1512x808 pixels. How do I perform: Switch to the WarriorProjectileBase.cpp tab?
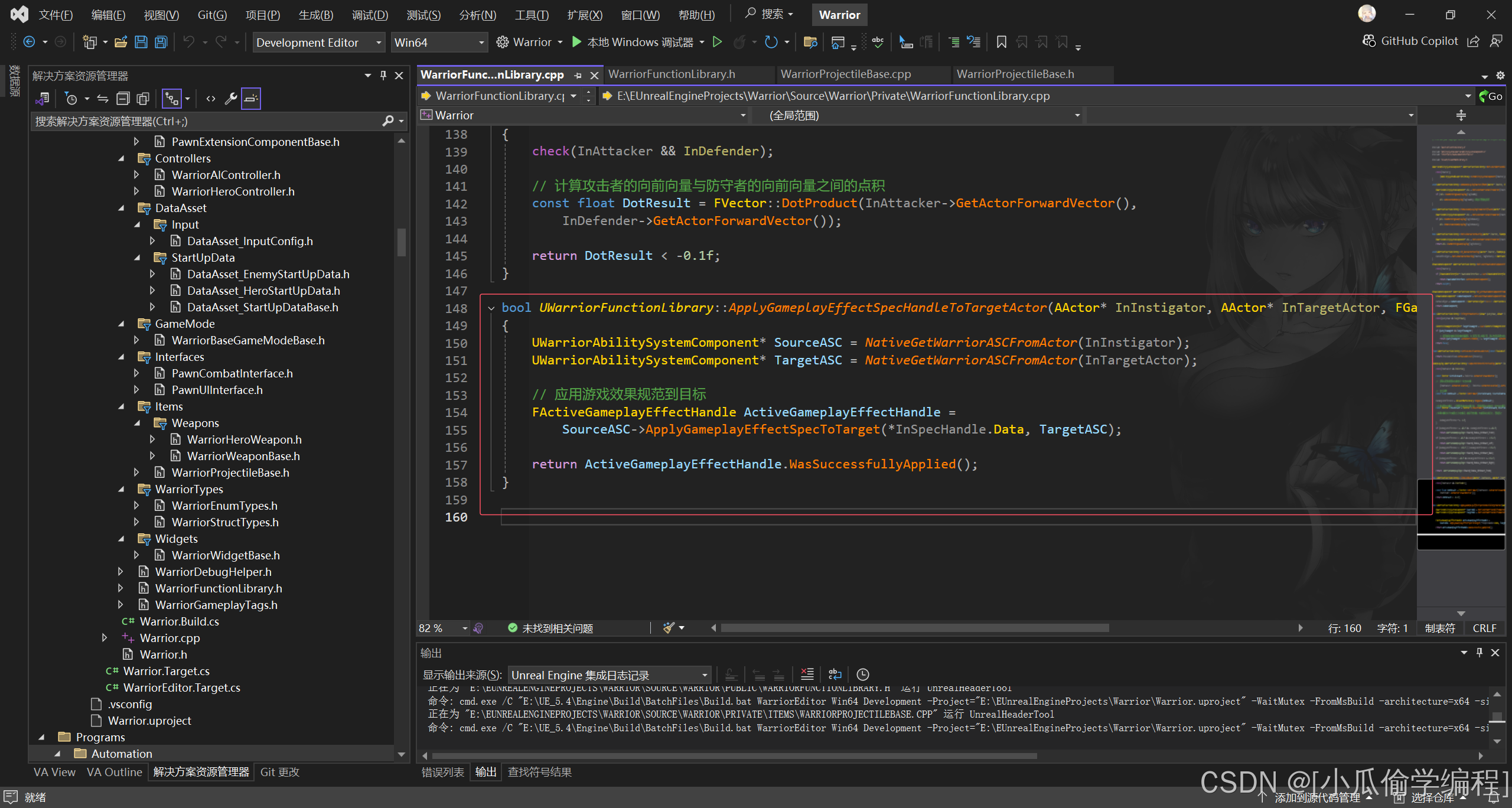[x=845, y=74]
